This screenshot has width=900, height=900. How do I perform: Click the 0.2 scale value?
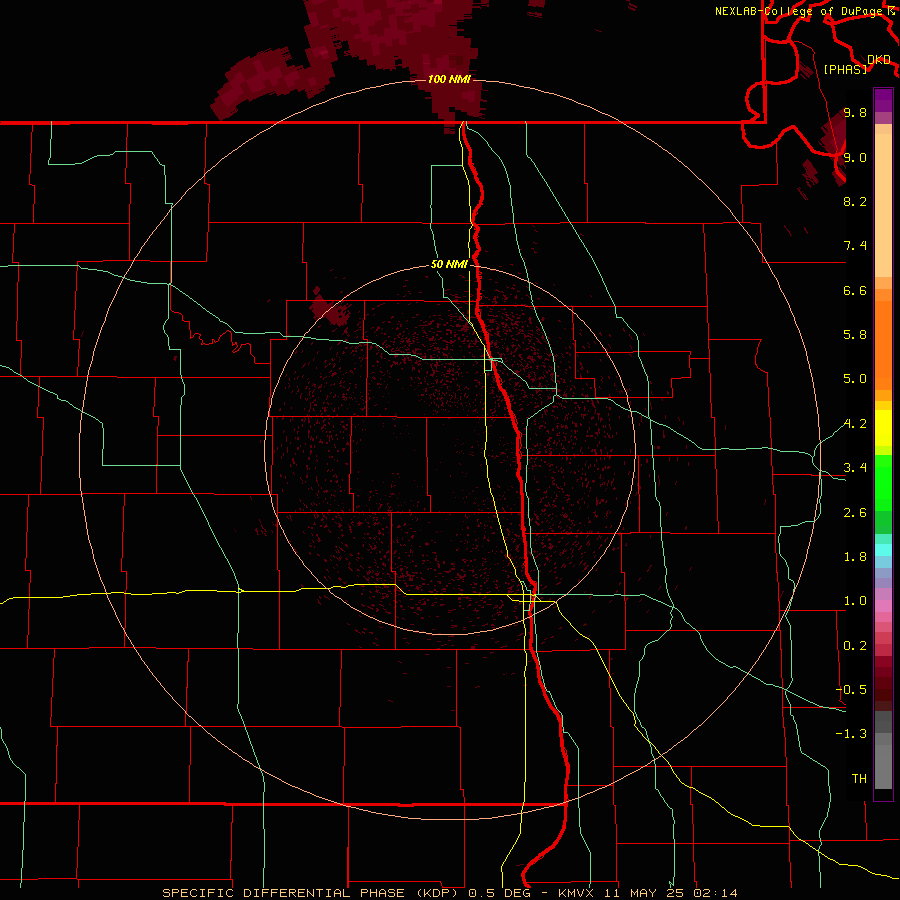(855, 646)
